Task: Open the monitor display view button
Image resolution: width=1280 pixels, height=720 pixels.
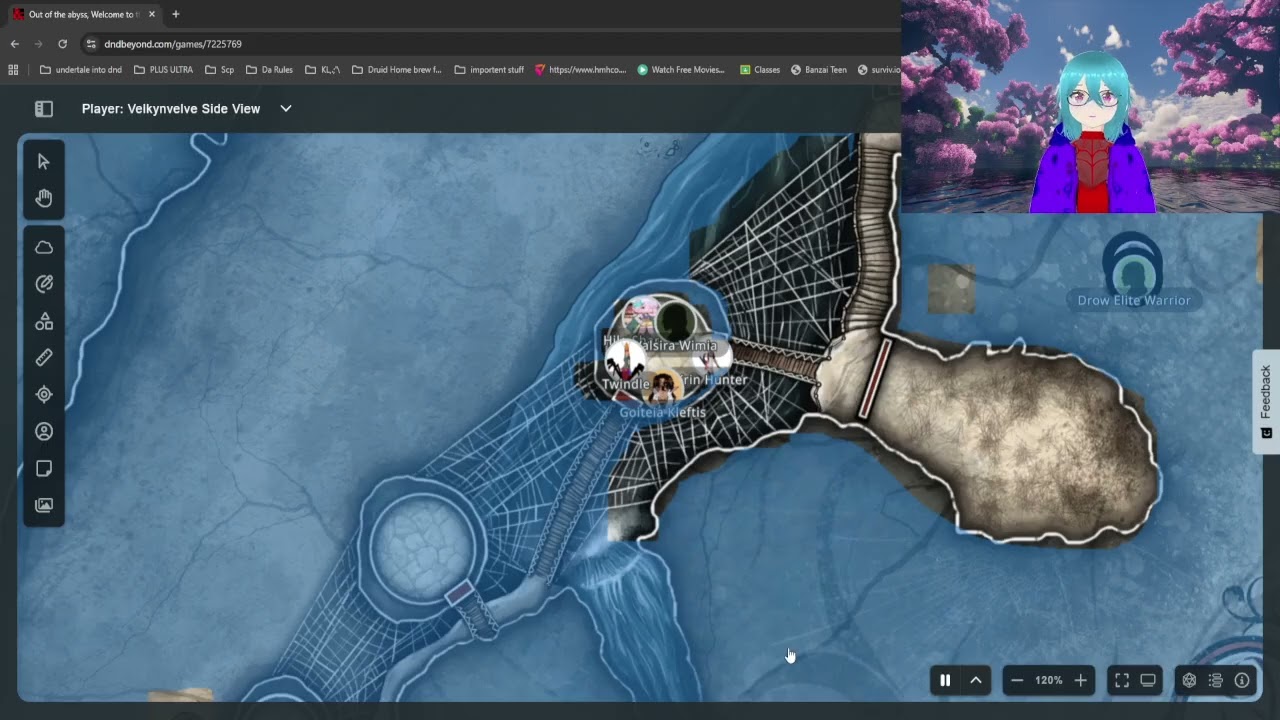Action: (x=1148, y=680)
